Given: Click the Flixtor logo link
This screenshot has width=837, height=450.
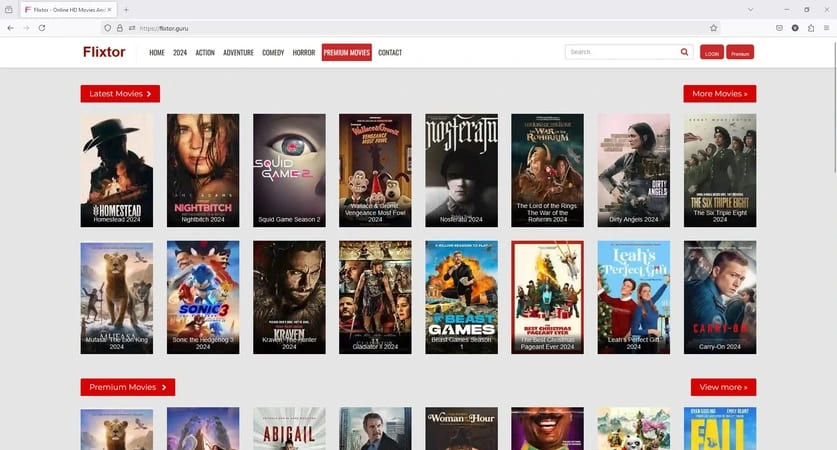Looking at the screenshot, I should (104, 52).
